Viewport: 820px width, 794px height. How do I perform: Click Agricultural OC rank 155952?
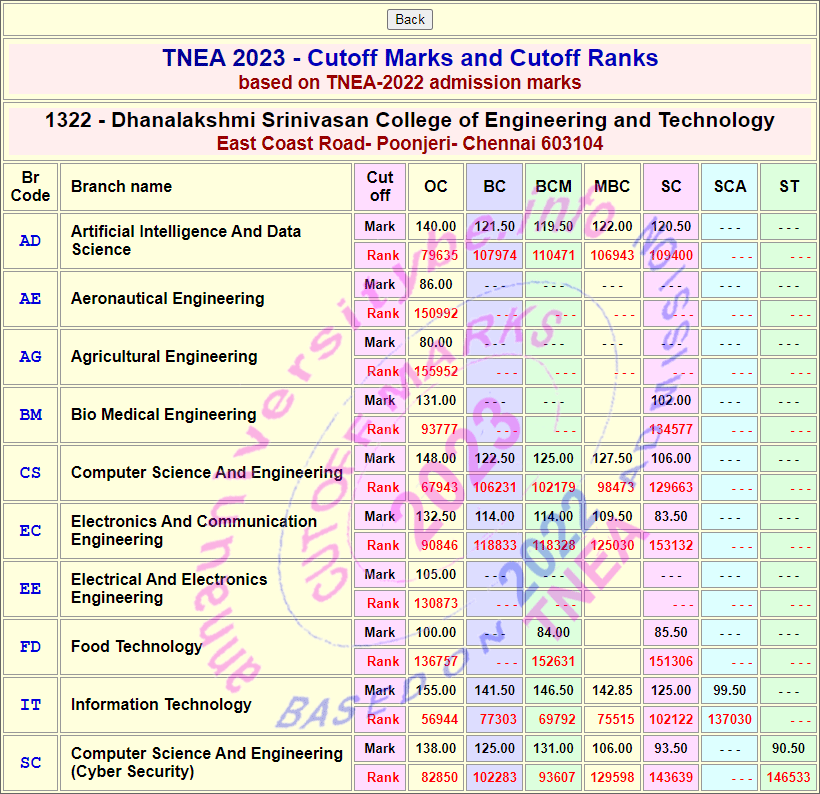tap(436, 371)
